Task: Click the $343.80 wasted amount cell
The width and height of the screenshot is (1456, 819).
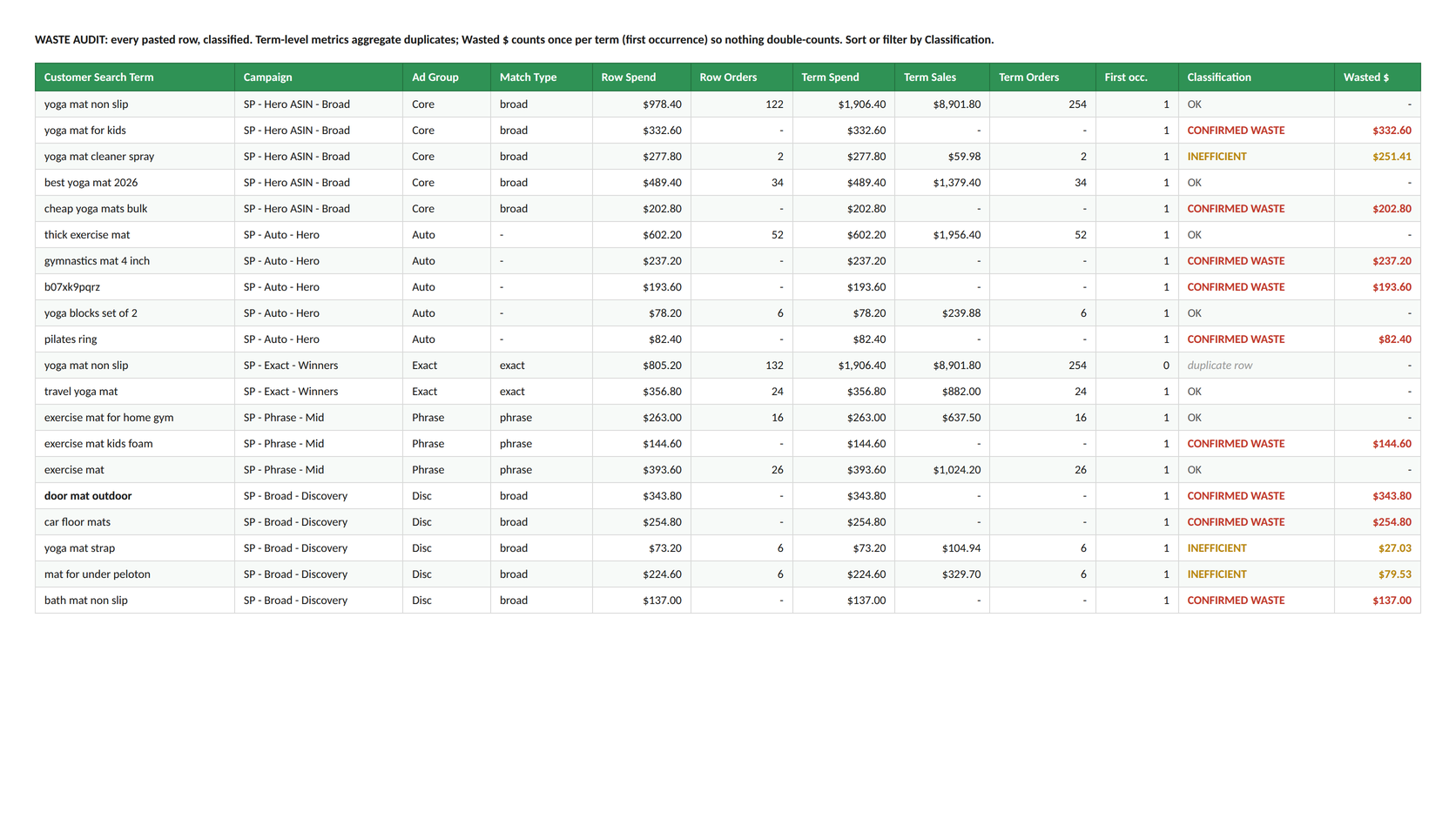Action: pyautogui.click(x=1378, y=496)
